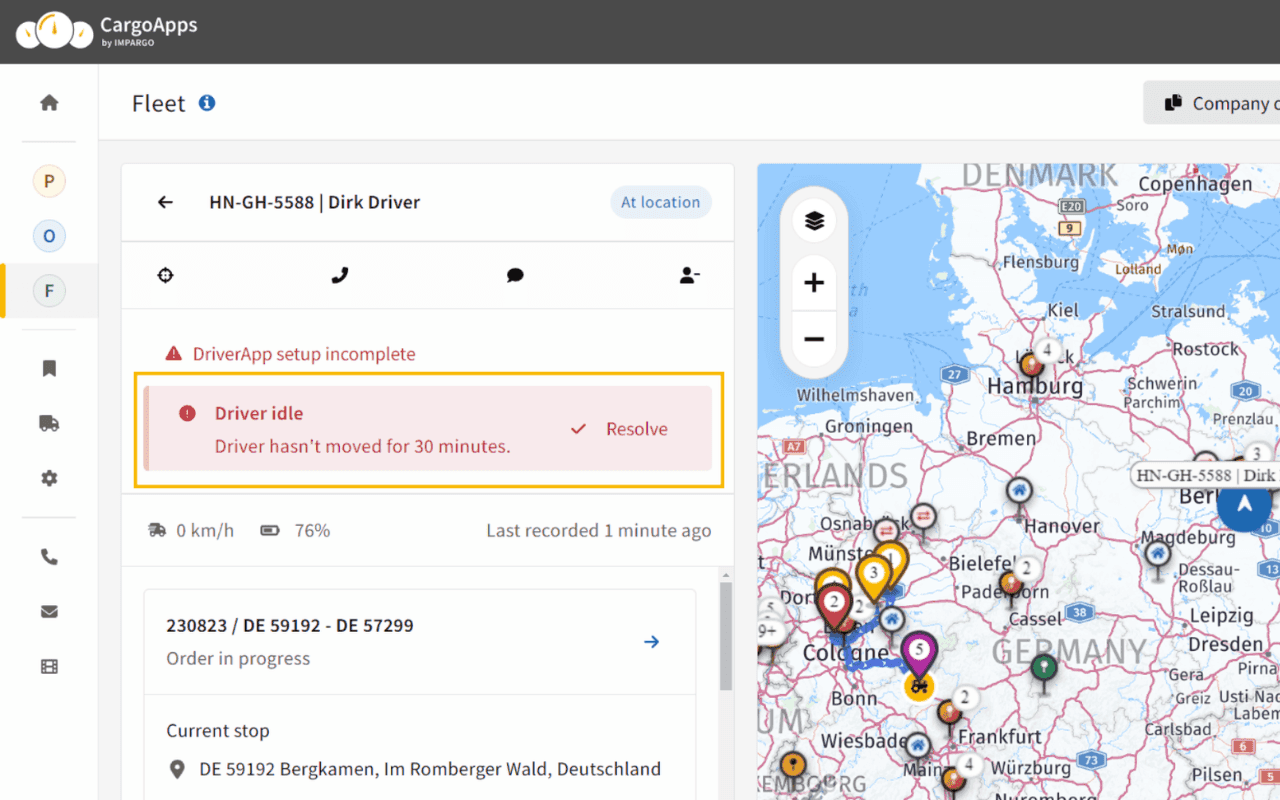The width and height of the screenshot is (1280, 800).
Task: Open the map layers selector
Action: click(x=814, y=221)
